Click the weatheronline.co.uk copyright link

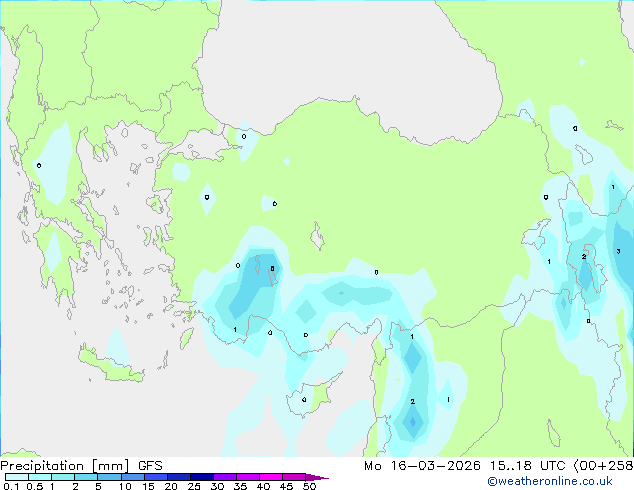tap(550, 481)
